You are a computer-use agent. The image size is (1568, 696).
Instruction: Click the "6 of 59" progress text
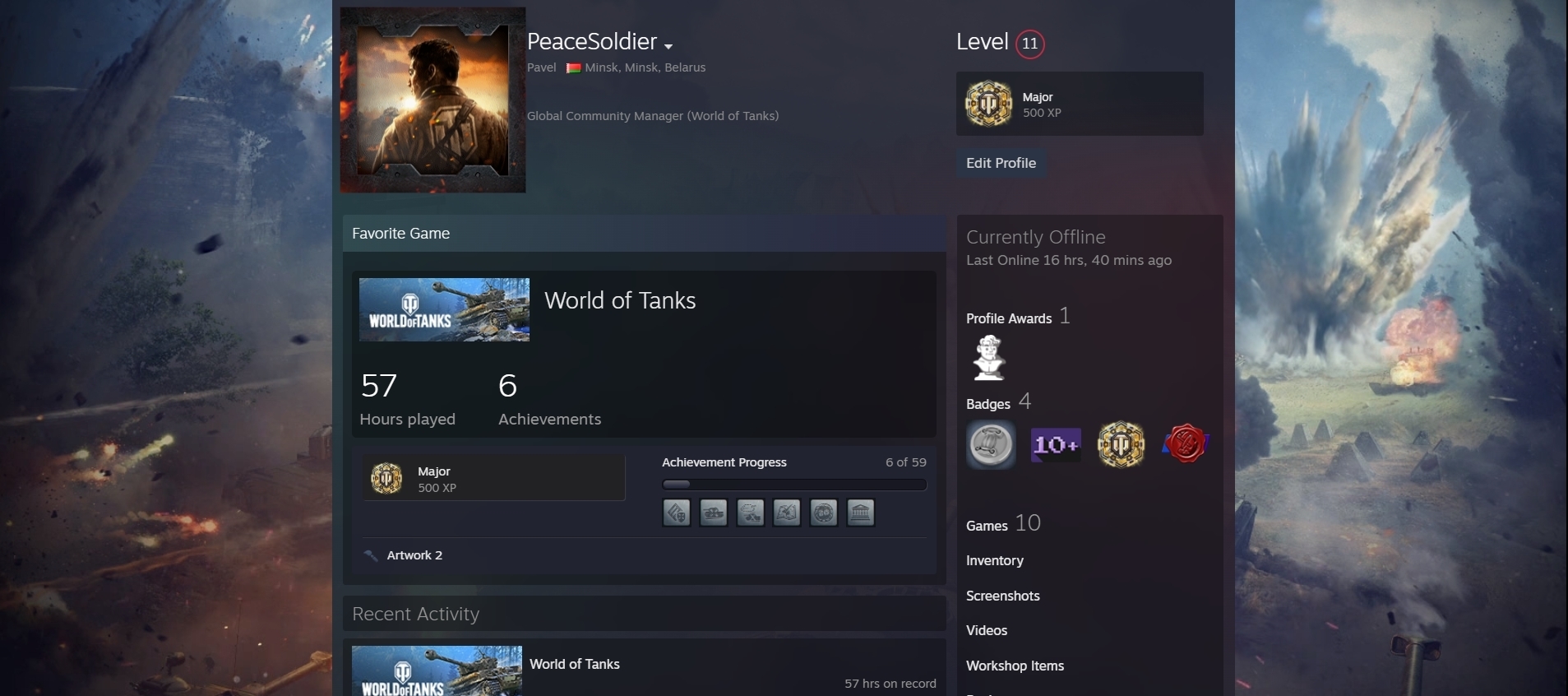coord(906,462)
